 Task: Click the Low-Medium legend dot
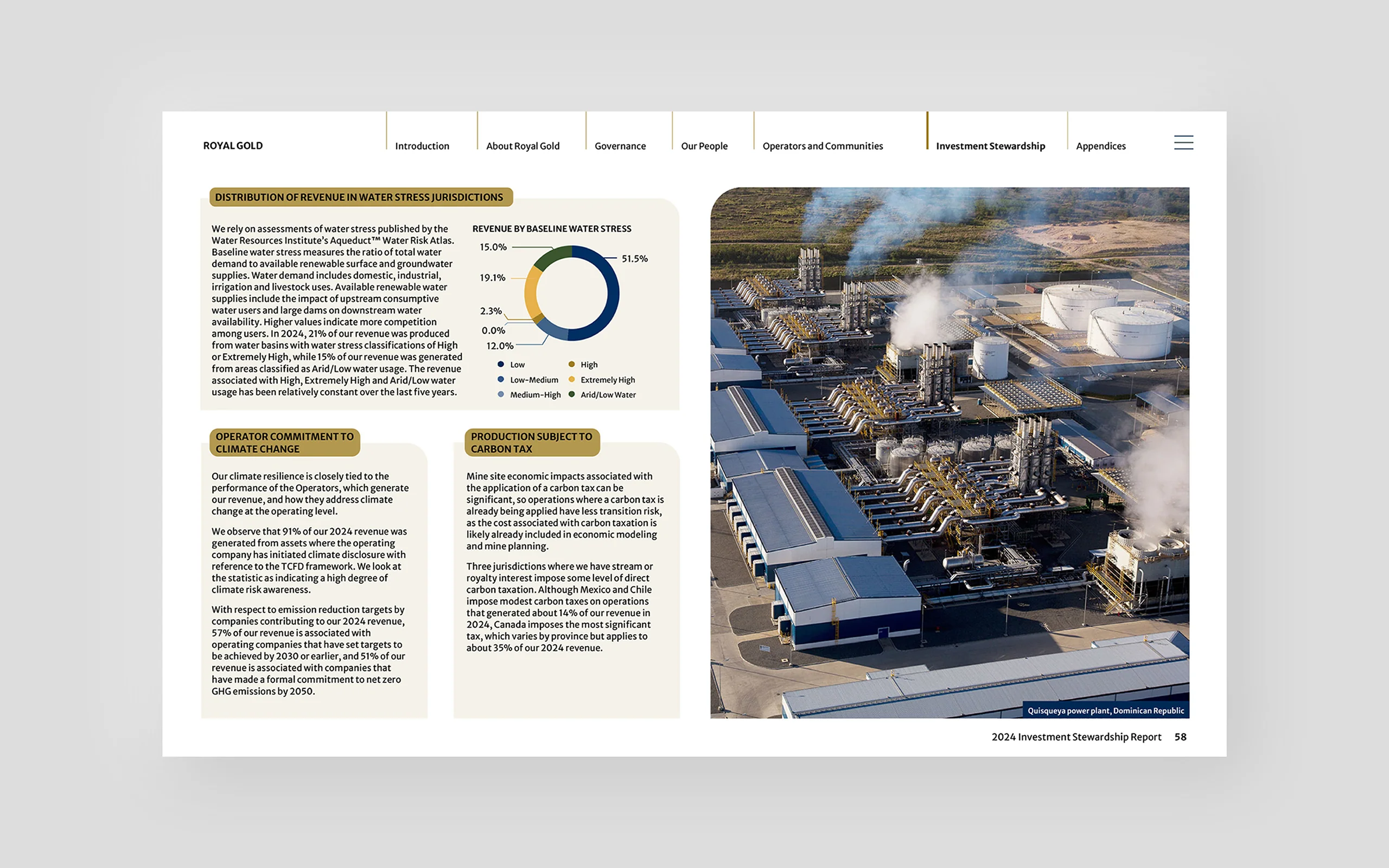click(x=500, y=379)
